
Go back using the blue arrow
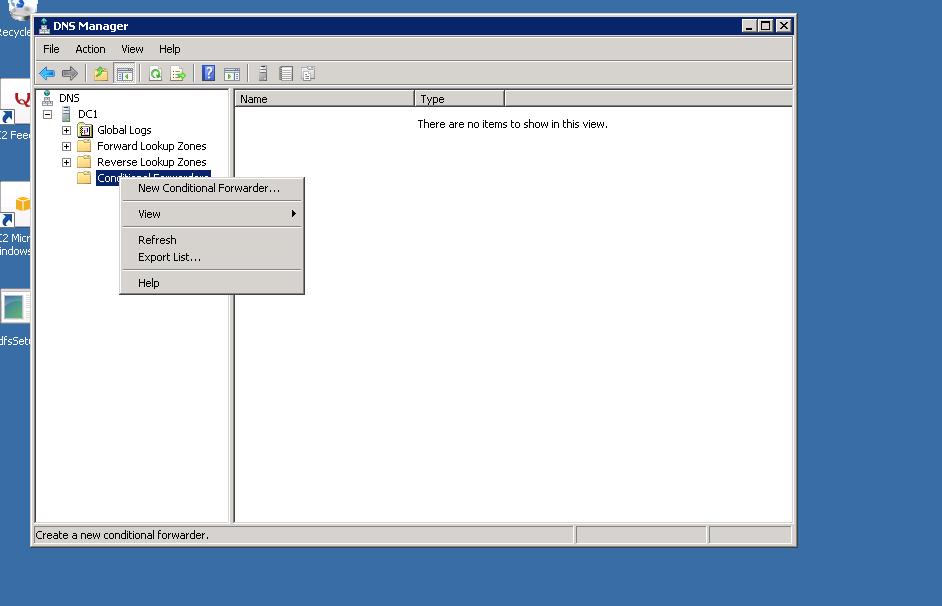(x=47, y=74)
